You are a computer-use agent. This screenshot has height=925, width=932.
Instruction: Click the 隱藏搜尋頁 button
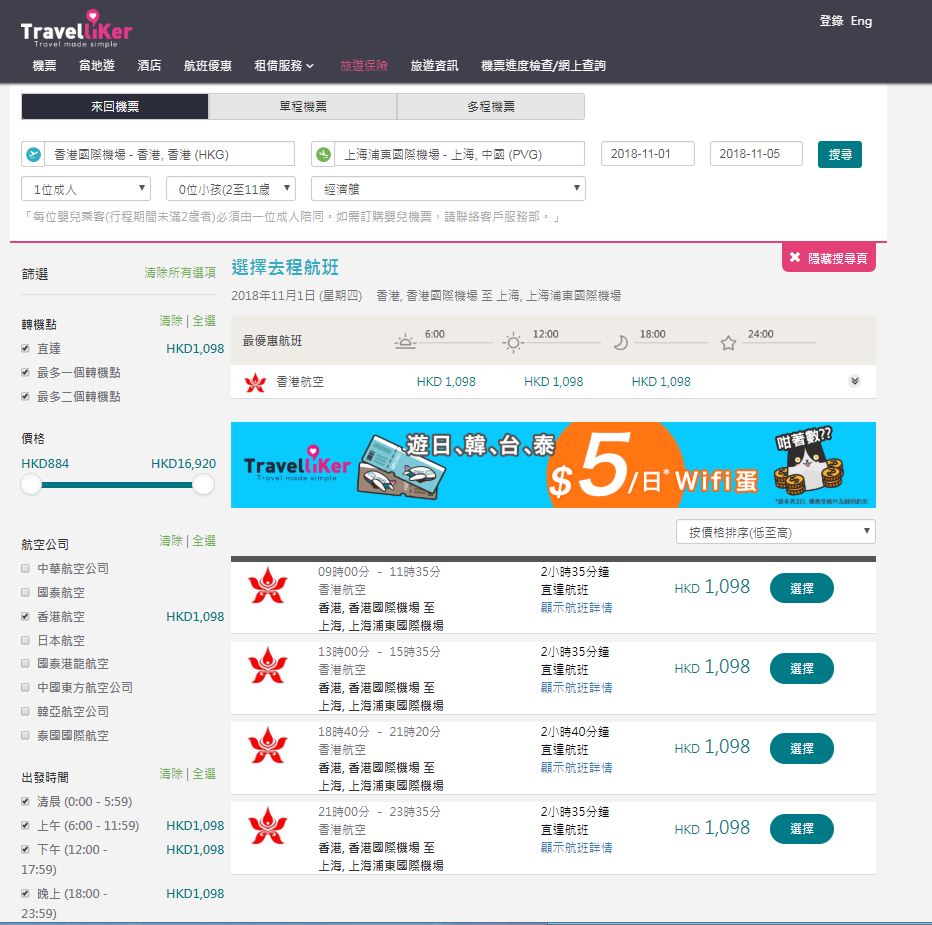pos(829,258)
